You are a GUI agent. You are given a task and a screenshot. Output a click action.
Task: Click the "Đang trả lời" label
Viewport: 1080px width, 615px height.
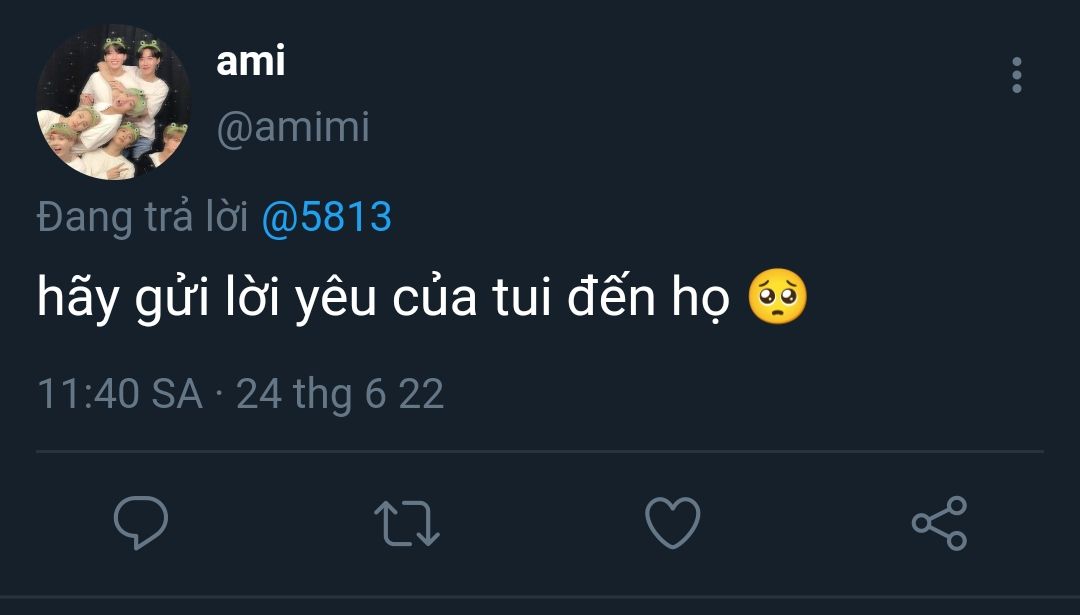(x=143, y=217)
